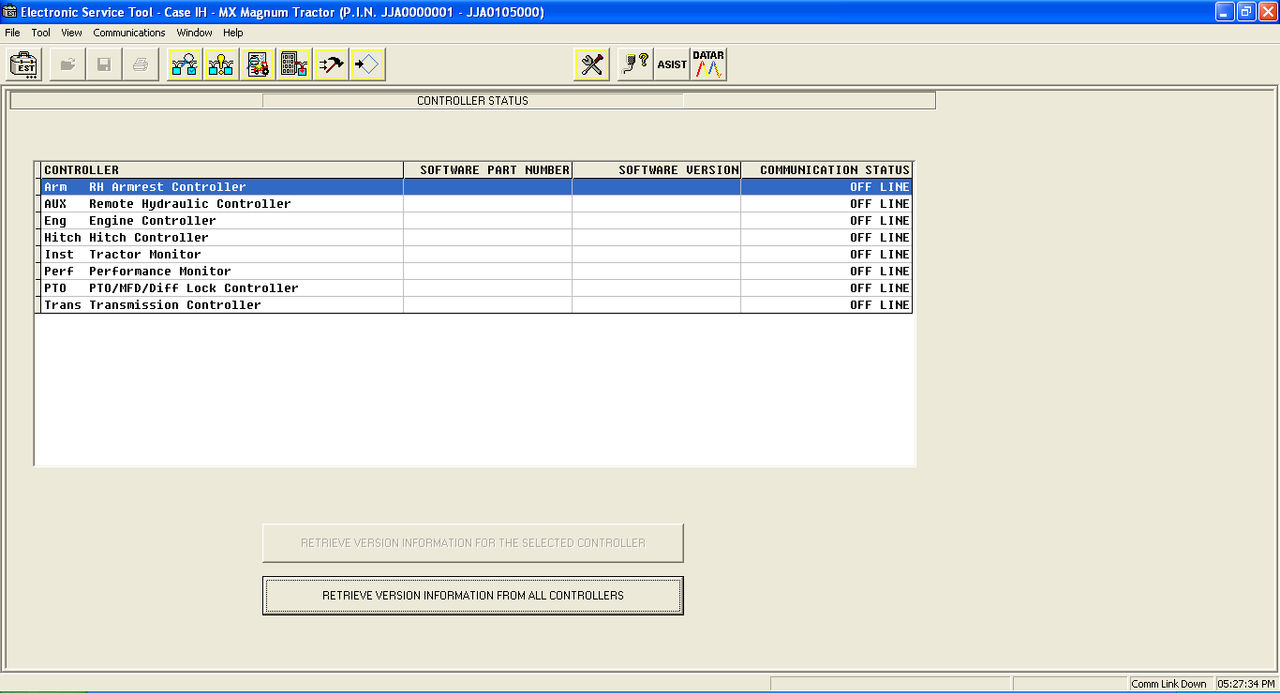Select the Eng Engine Controller row
Screen dimensions: 1280x693
click(x=476, y=221)
